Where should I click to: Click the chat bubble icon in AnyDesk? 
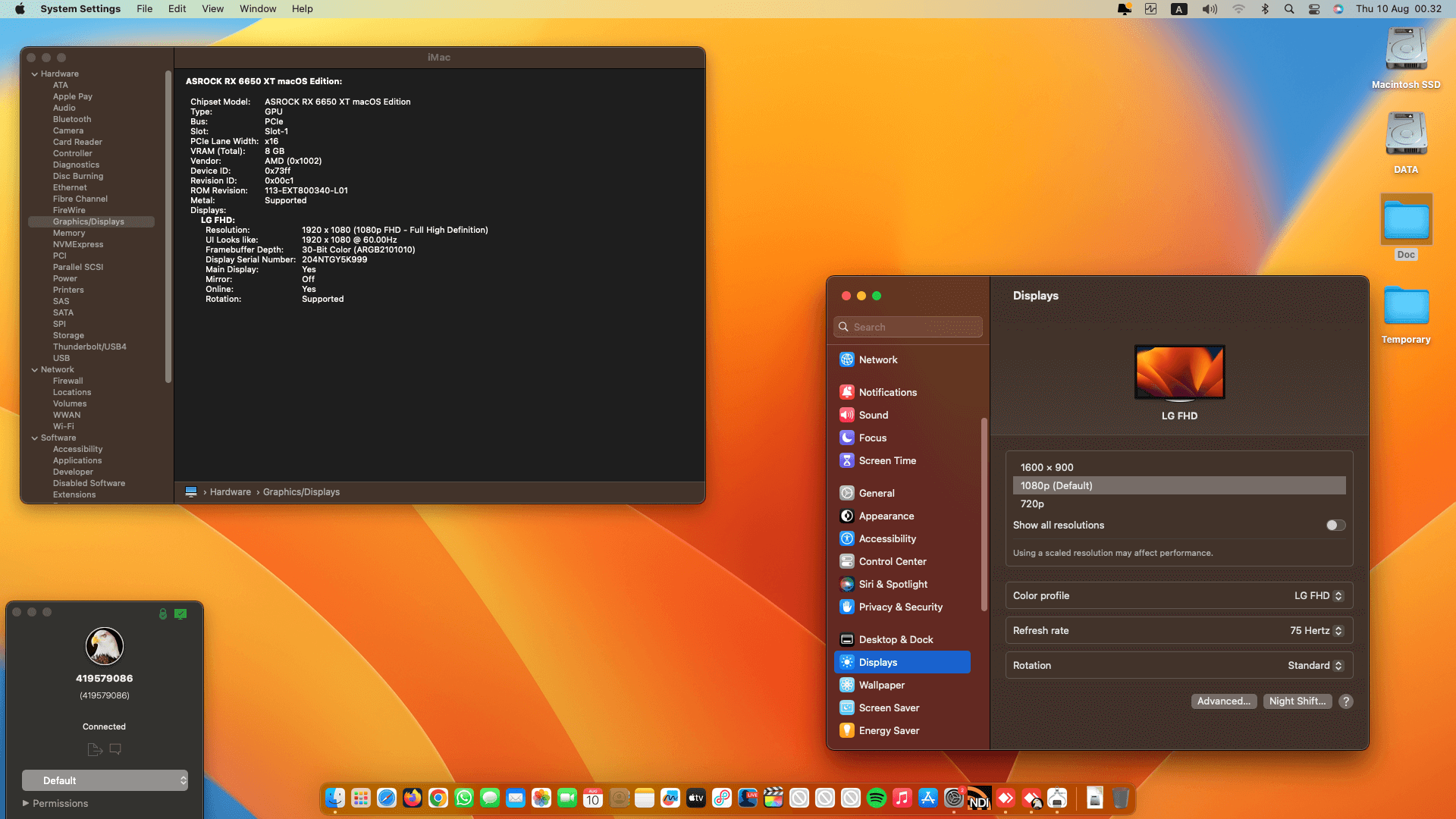pos(115,749)
